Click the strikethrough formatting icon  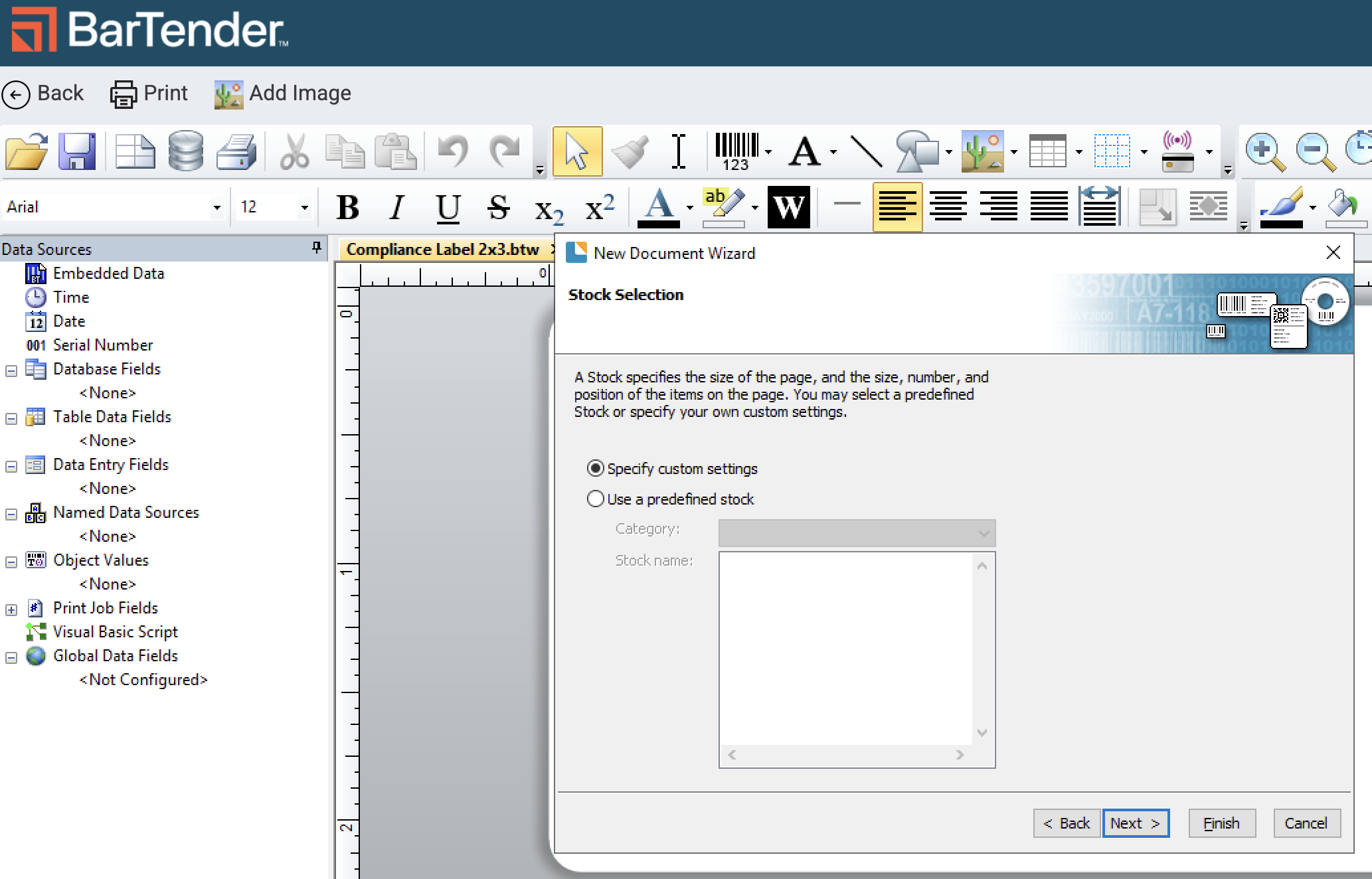498,207
